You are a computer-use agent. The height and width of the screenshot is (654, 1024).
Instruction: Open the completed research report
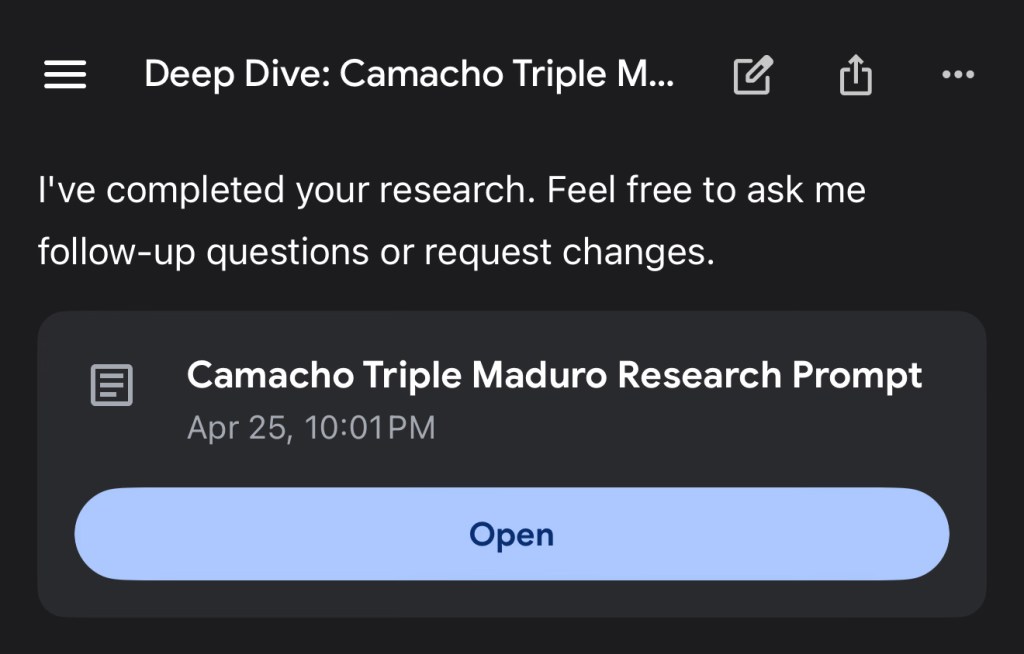[x=511, y=534]
